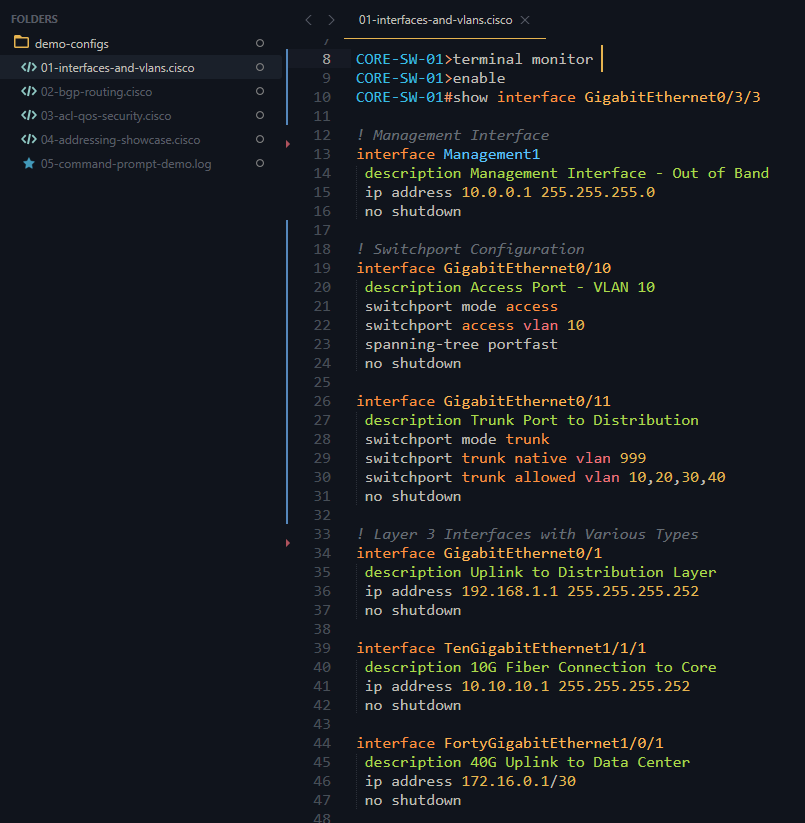Go forward with the right arrow
805x823 pixels.
pyautogui.click(x=331, y=20)
